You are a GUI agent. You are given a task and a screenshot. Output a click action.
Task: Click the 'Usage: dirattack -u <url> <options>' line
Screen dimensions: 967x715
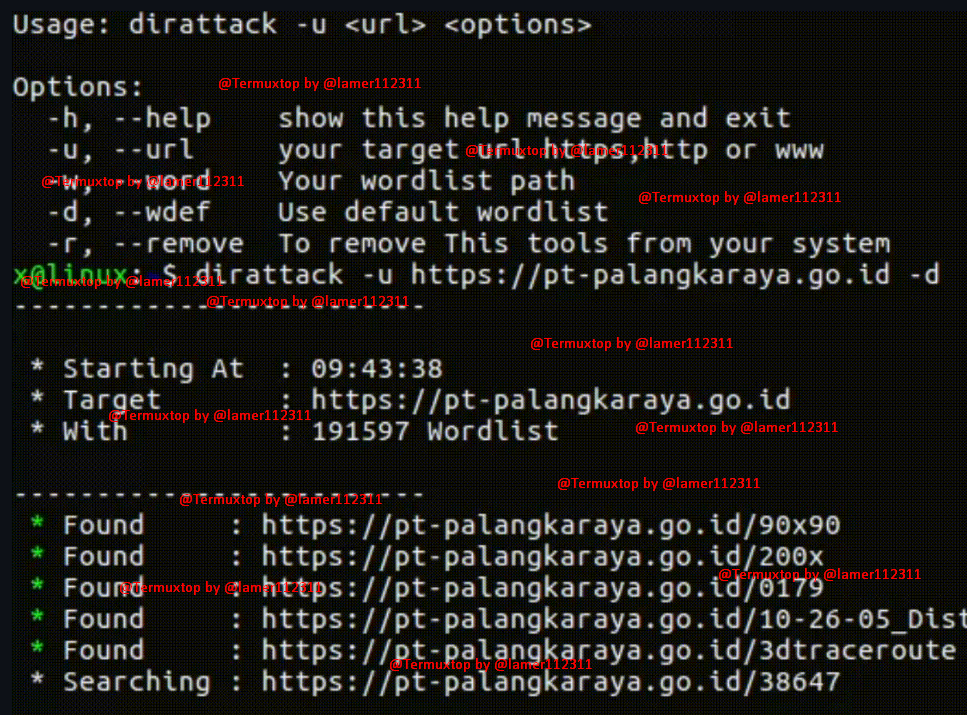click(302, 25)
